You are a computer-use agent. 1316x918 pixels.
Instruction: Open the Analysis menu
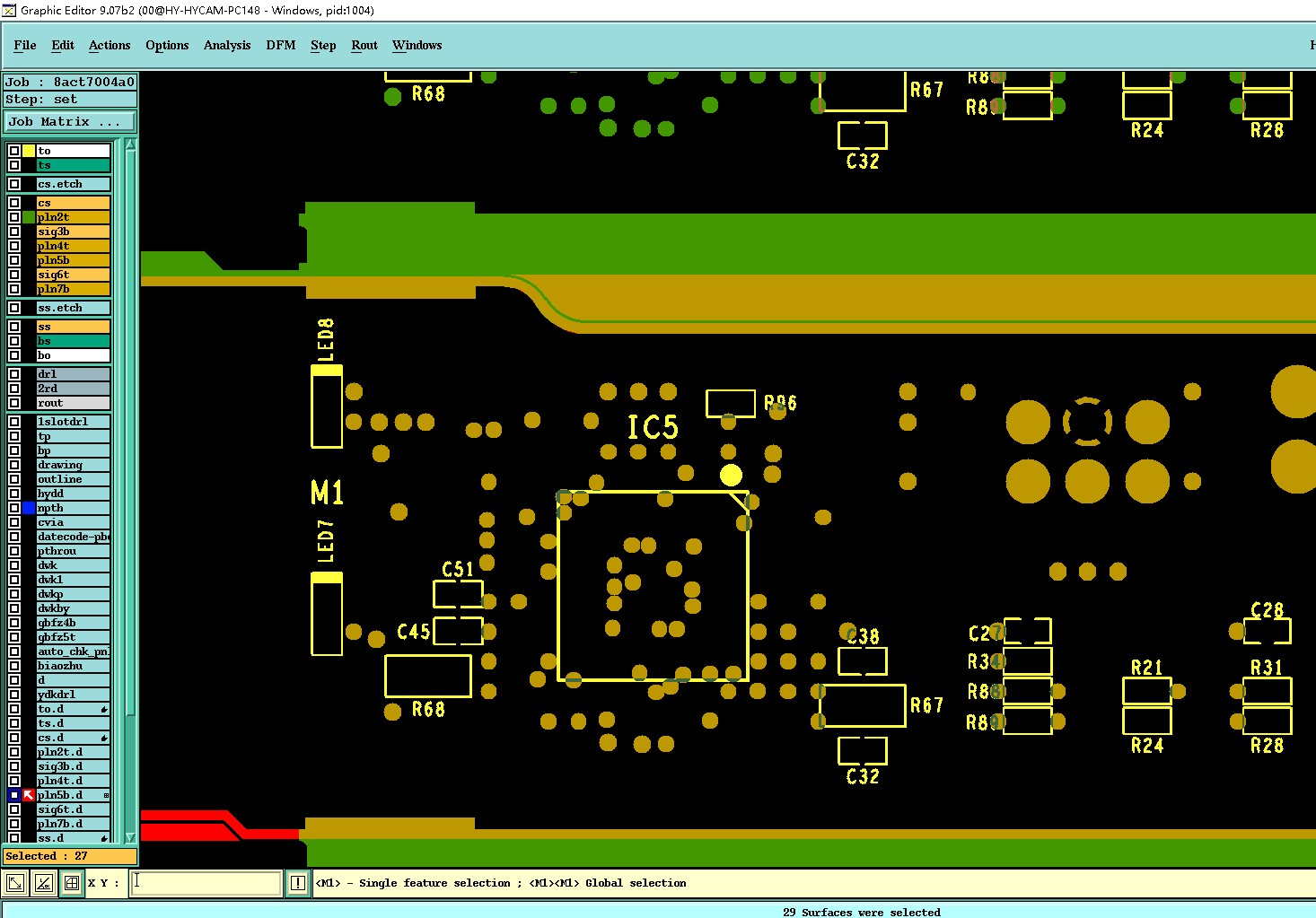pyautogui.click(x=227, y=45)
